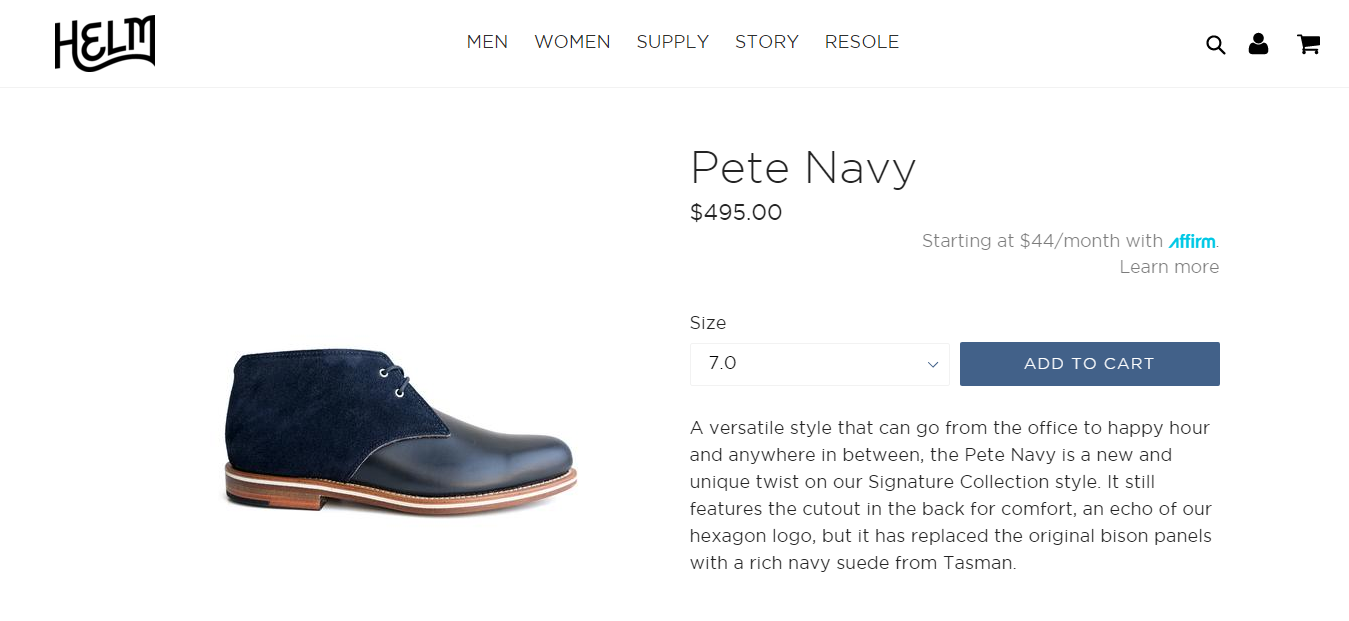Click the Pete Navy product title
The height and width of the screenshot is (621, 1349).
[x=803, y=168]
